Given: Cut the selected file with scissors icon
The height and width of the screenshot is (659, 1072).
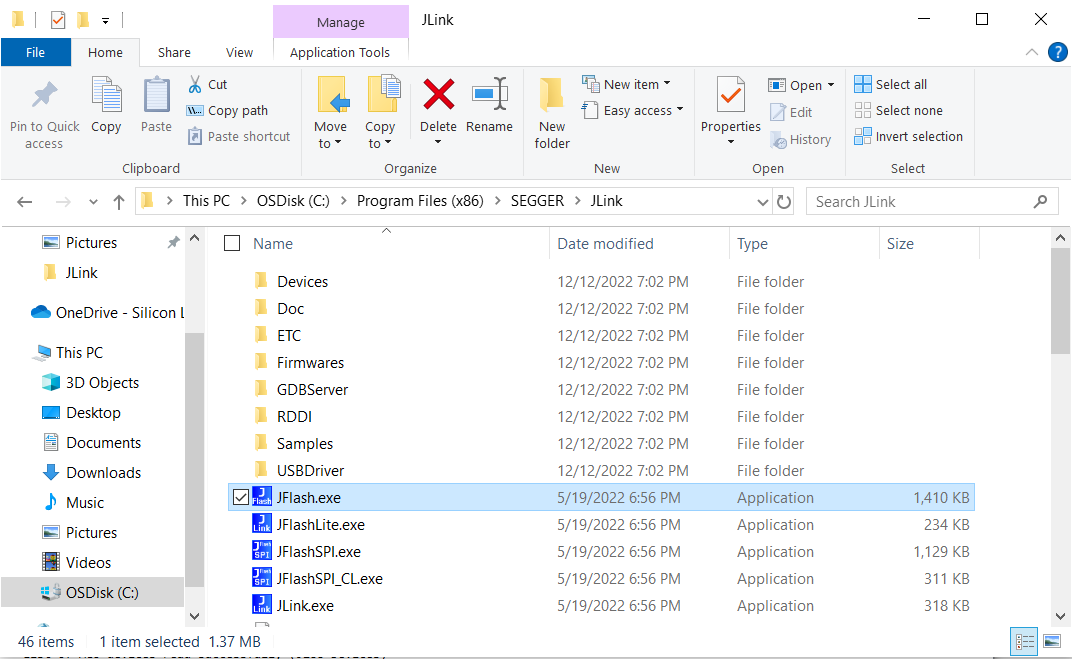Looking at the screenshot, I should click(195, 85).
